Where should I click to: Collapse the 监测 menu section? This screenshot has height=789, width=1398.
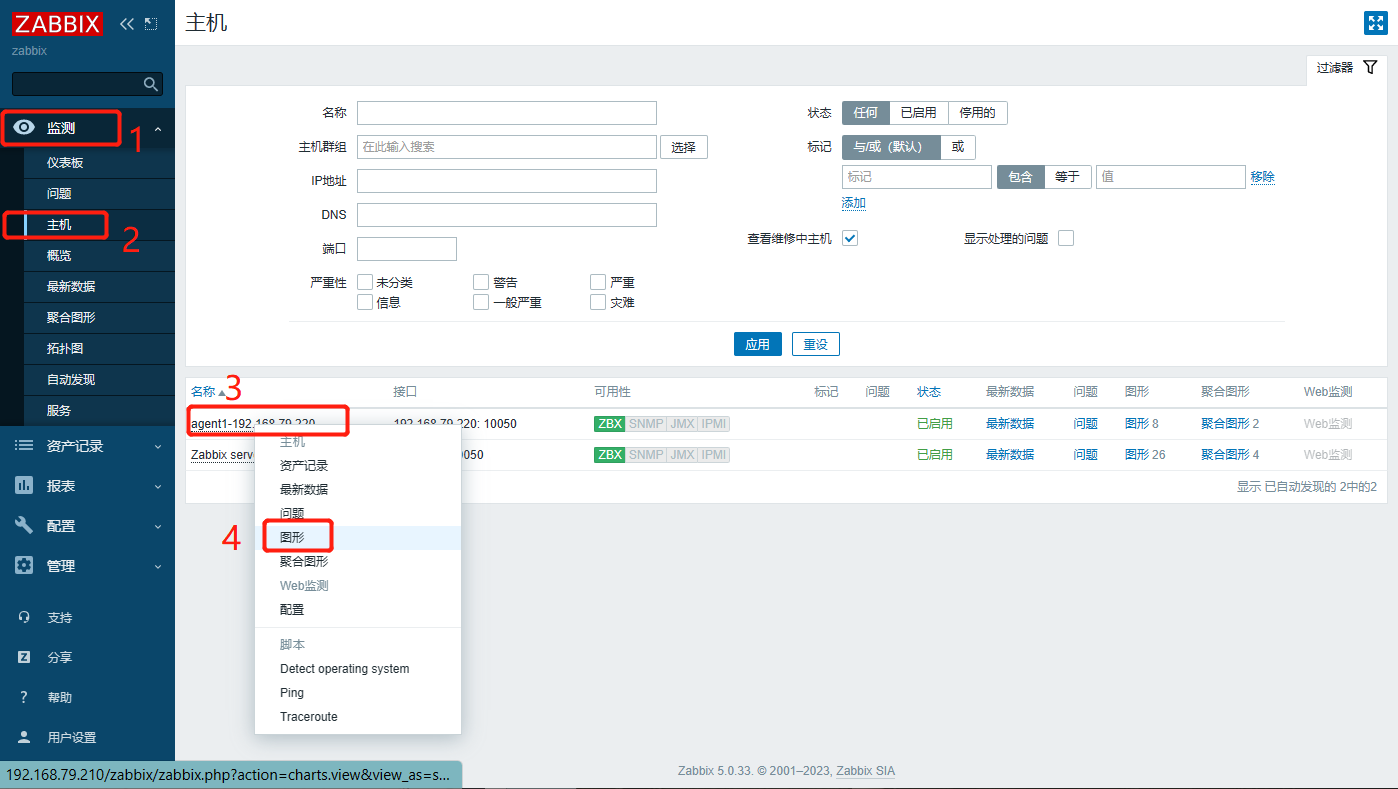(x=158, y=129)
